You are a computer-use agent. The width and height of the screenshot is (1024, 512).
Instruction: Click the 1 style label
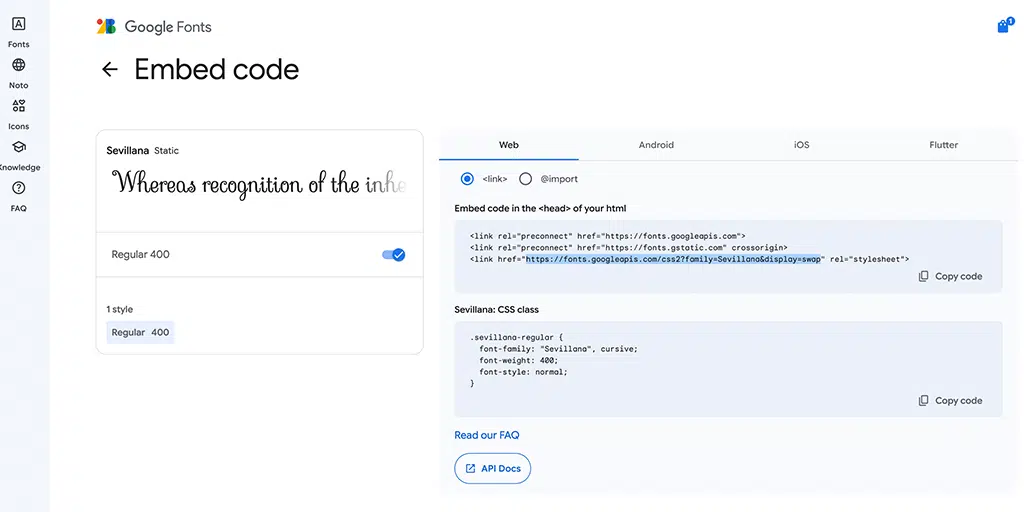pos(120,309)
